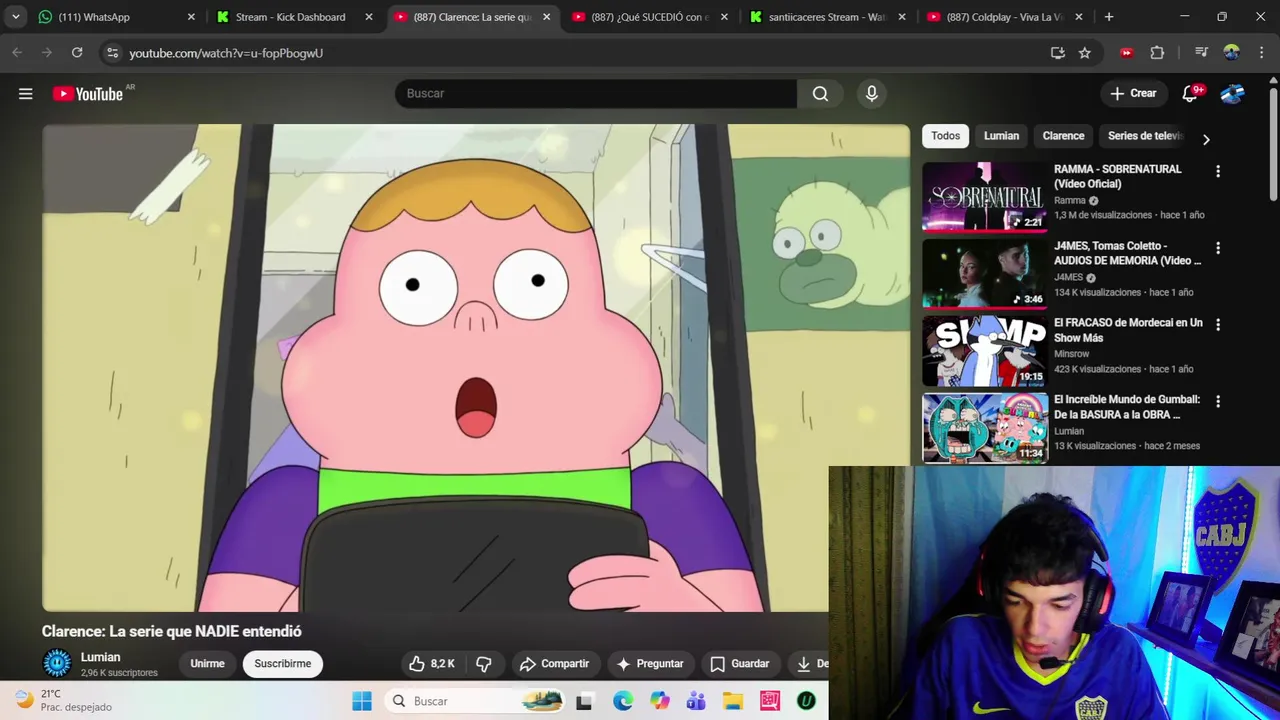Screen dimensions: 1280x720
Task: Open a new browser tab with the plus
Action: tap(1109, 17)
